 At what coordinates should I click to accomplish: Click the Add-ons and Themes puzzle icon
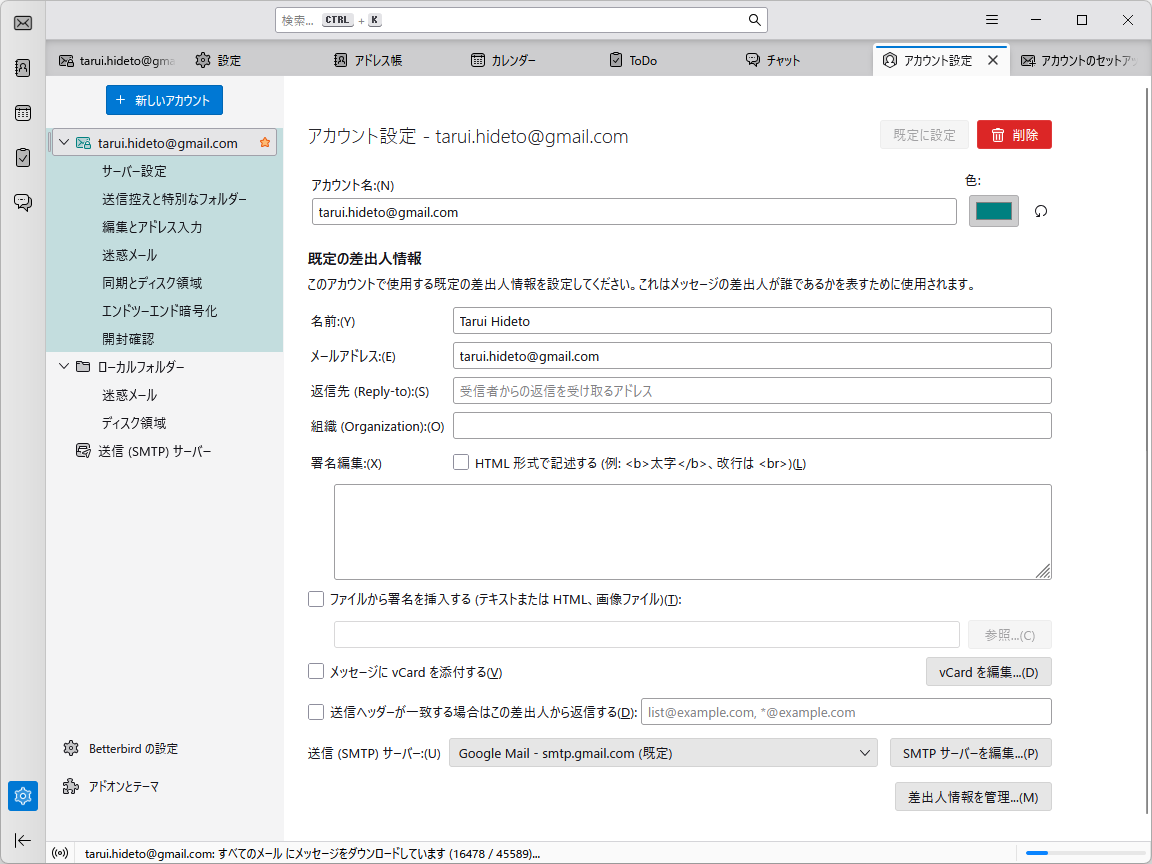[x=71, y=787]
